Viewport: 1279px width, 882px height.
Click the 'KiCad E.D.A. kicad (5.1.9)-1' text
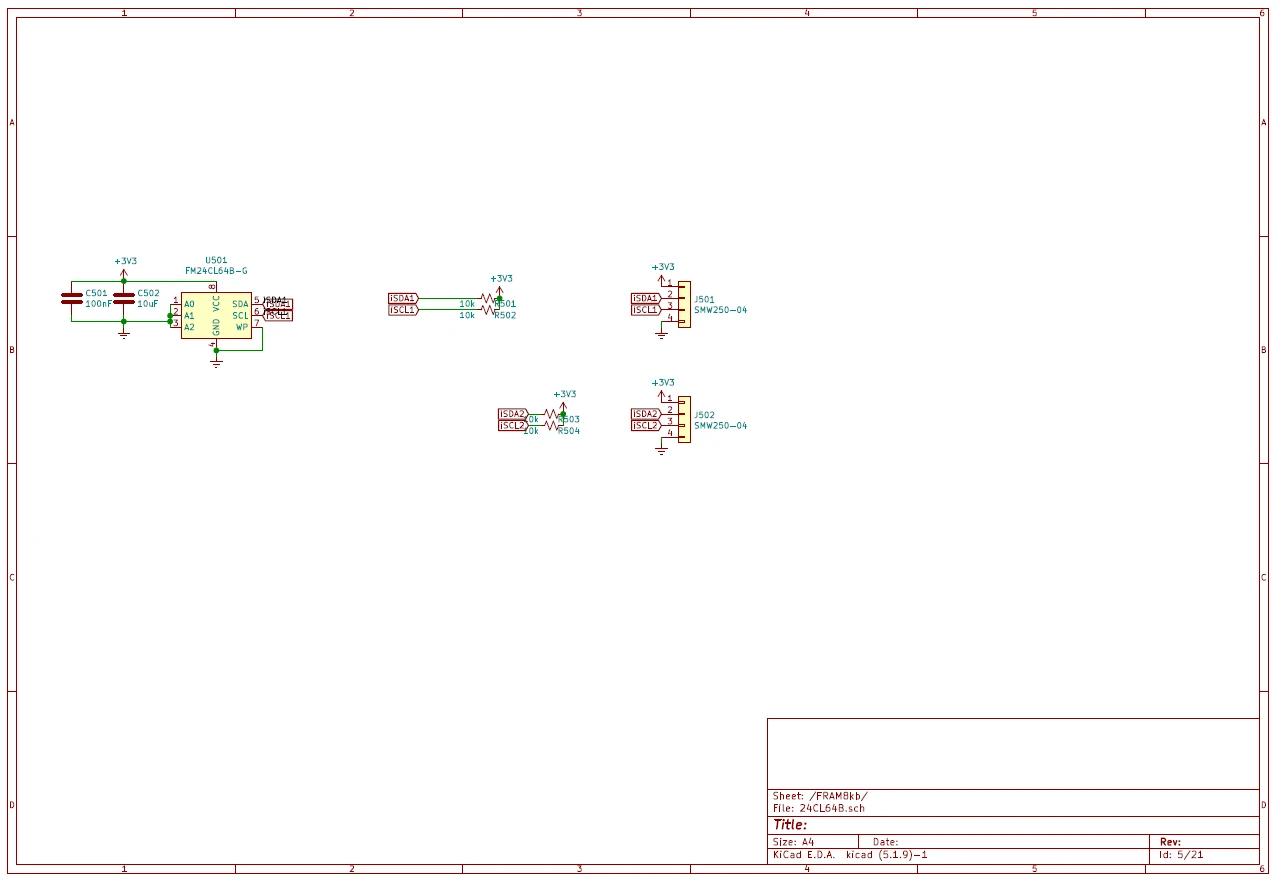[x=850, y=855]
